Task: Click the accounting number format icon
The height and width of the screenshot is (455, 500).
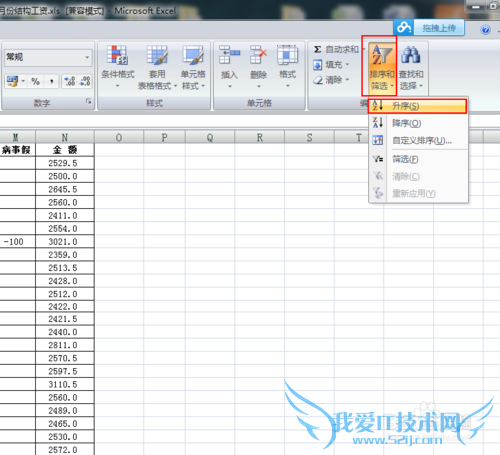Action: [x=12, y=81]
